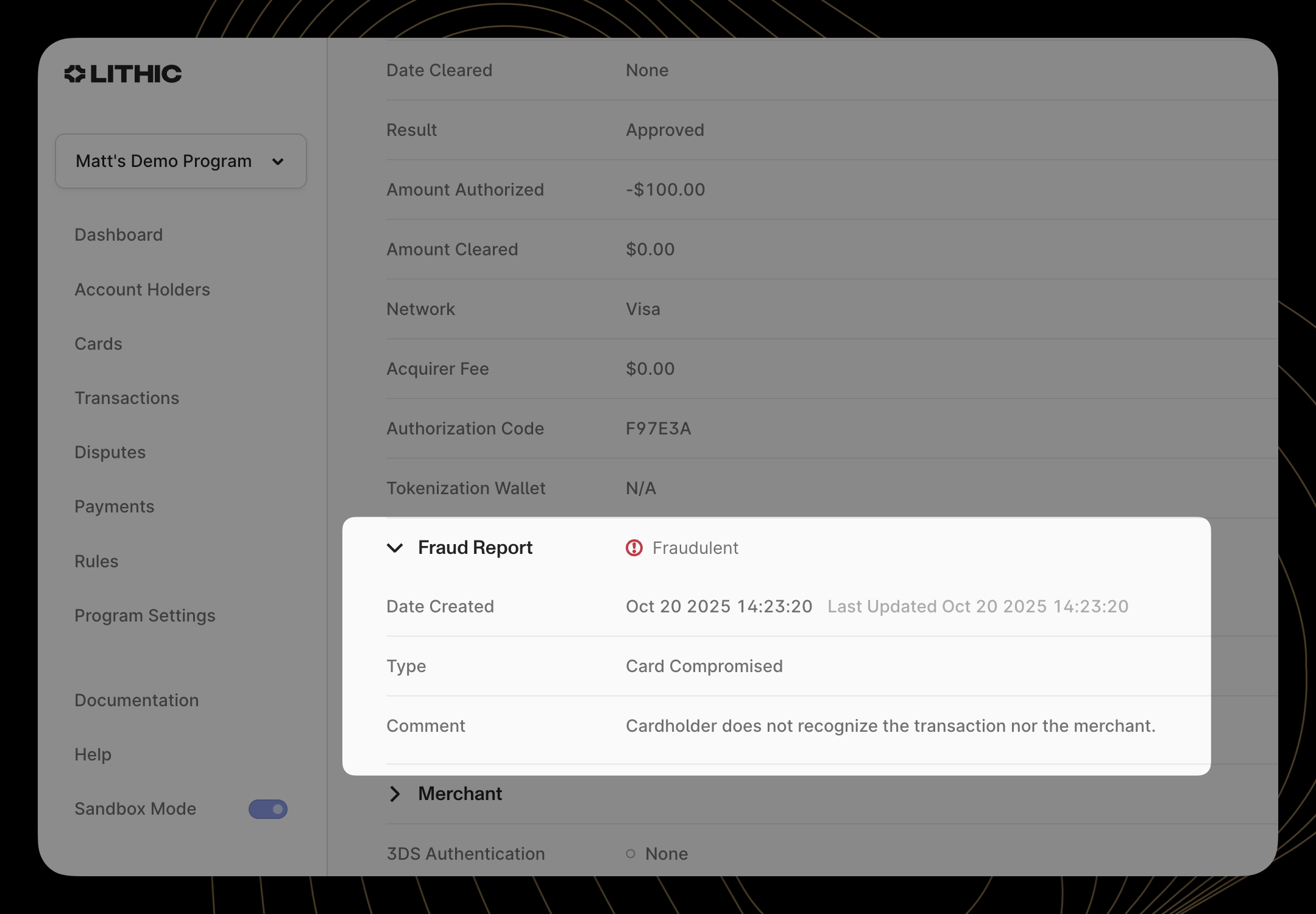
Task: Click the red Fraudulent alert icon
Action: [634, 548]
